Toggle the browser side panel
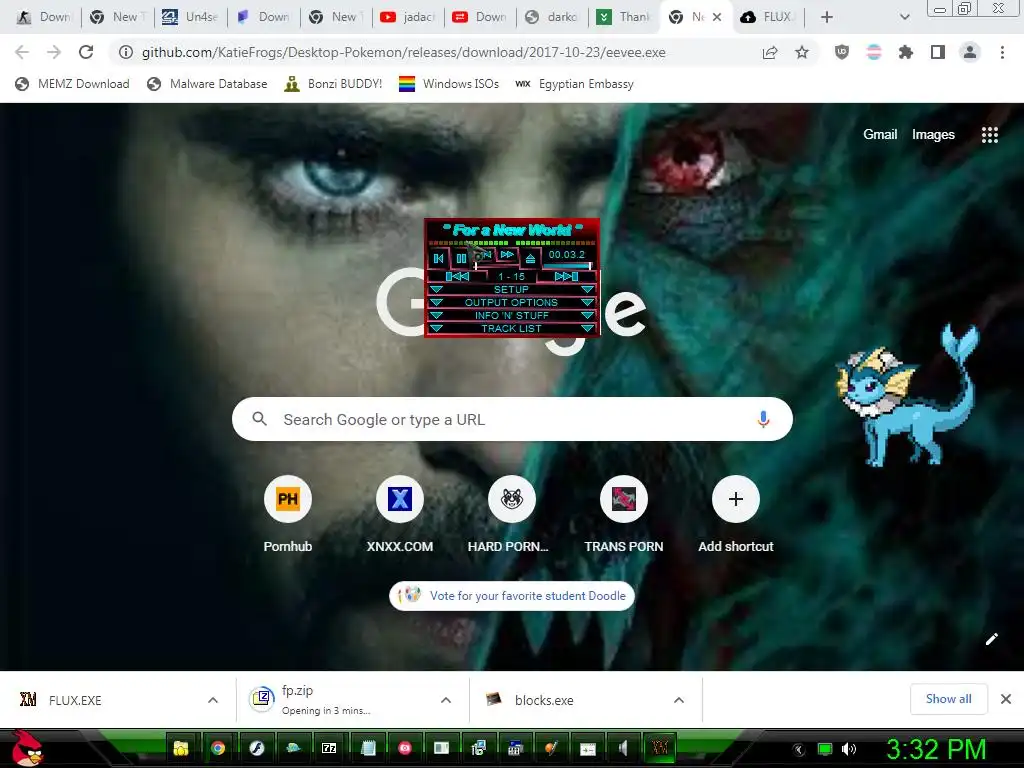The height and width of the screenshot is (768, 1024). (x=938, y=52)
